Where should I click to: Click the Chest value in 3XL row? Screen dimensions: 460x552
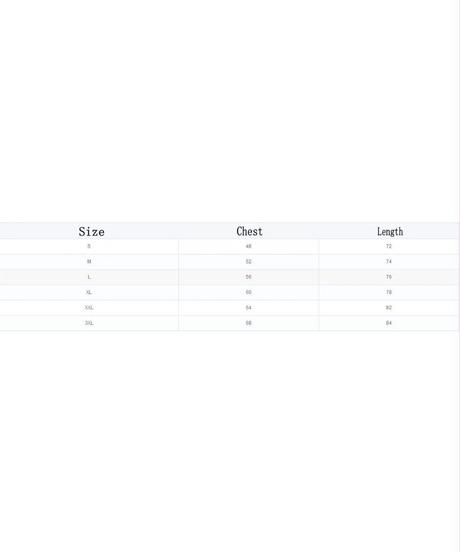pos(248,323)
